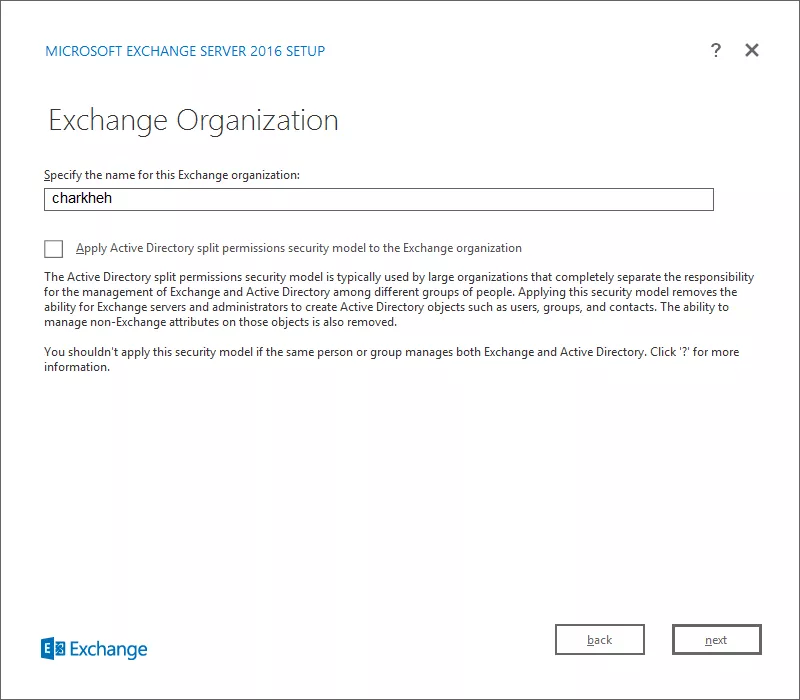Screen dimensions: 800x700
Task: Click the 'Exchange Organization' page heading
Action: point(193,121)
